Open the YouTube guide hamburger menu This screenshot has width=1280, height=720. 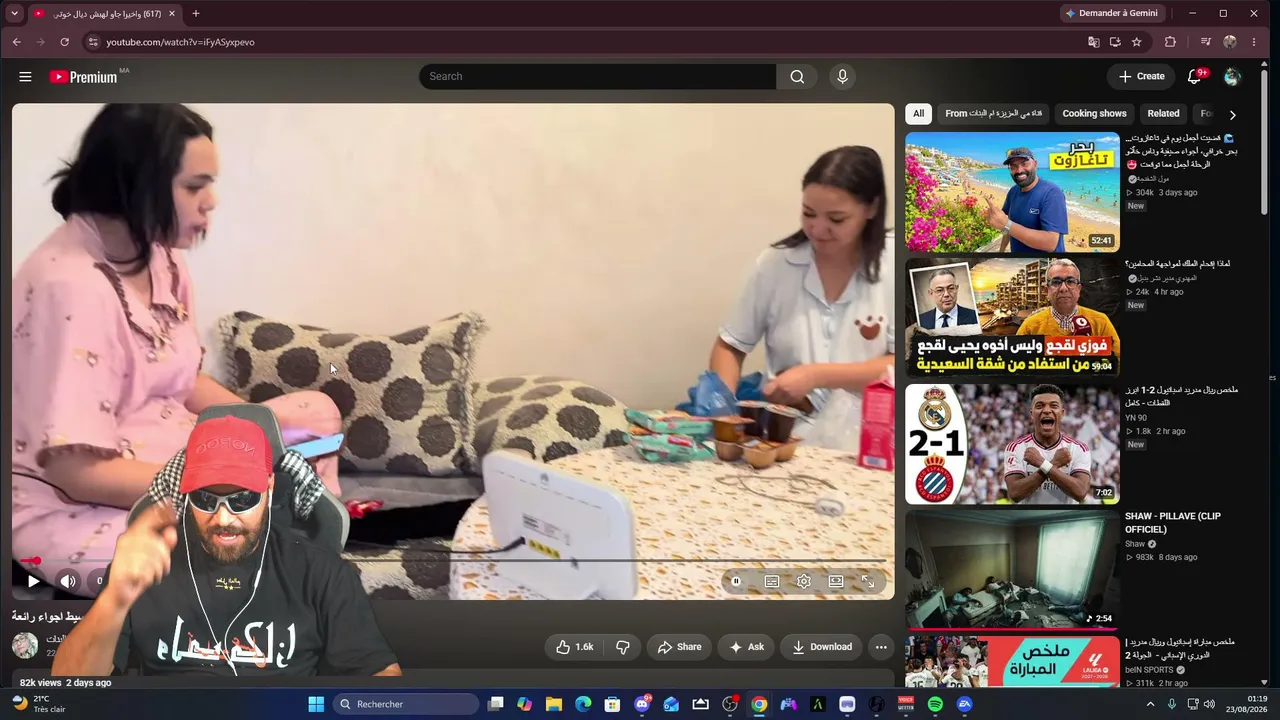pyautogui.click(x=25, y=77)
